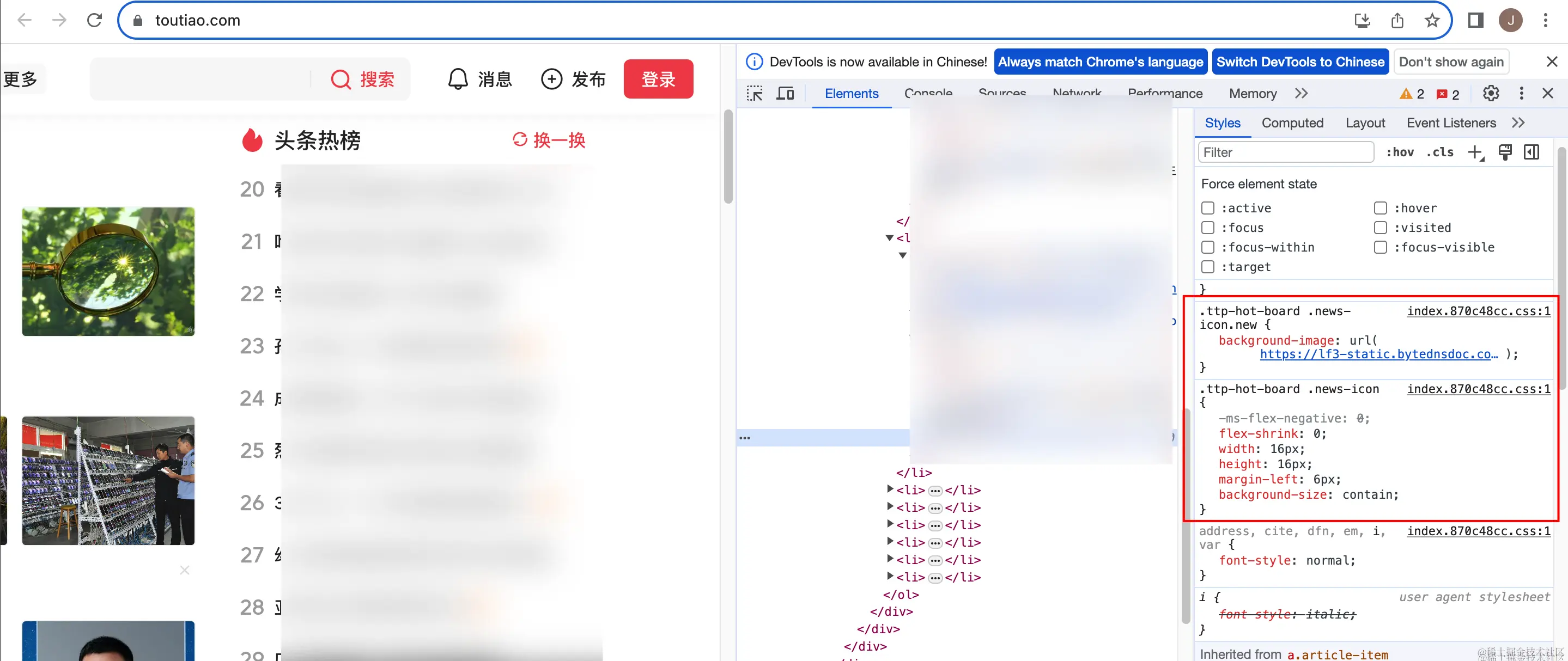Screen dimensions: 1568x661
Task: Open DevTools settings gear
Action: pos(1490,94)
